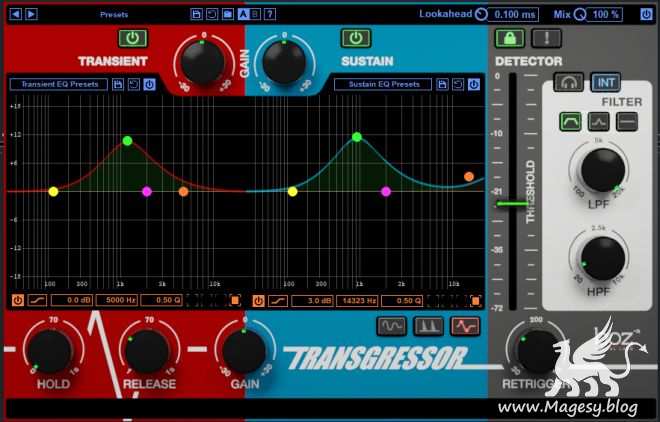Open the main Presets menu
660x422 pixels.
point(114,15)
